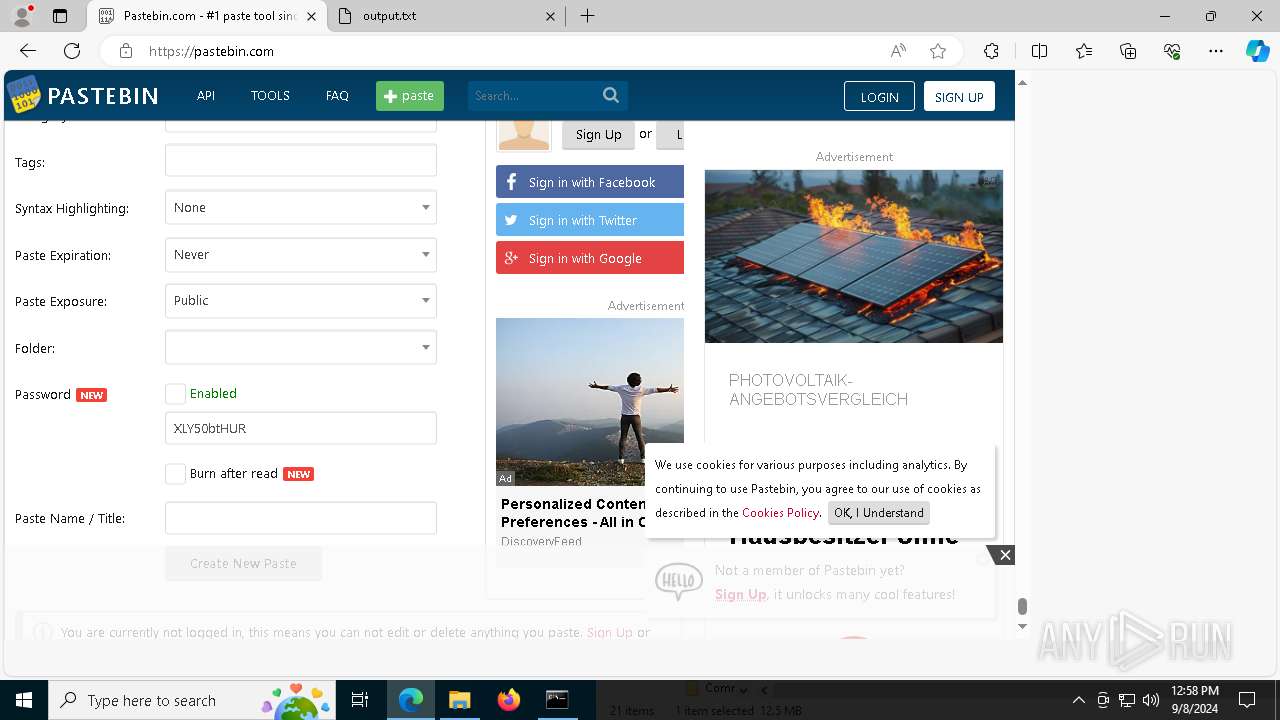
Task: Open volume control tray icon
Action: coord(1151,700)
